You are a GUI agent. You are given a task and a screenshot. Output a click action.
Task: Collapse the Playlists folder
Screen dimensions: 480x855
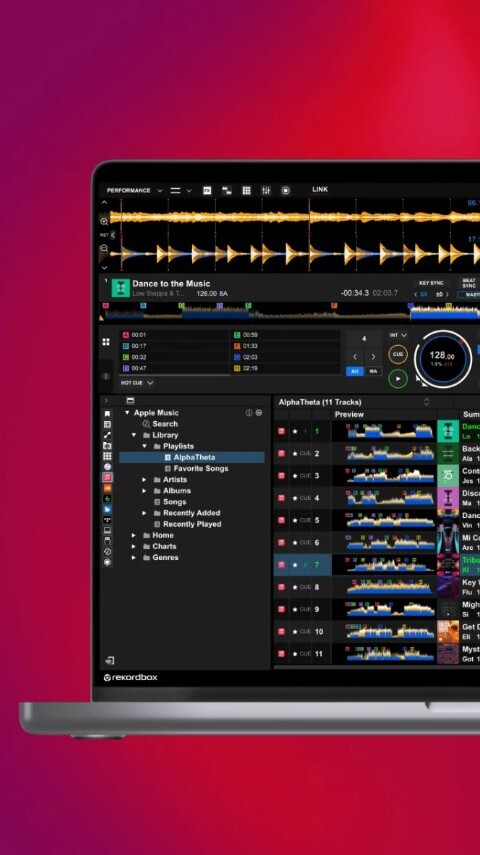pyautogui.click(x=145, y=446)
